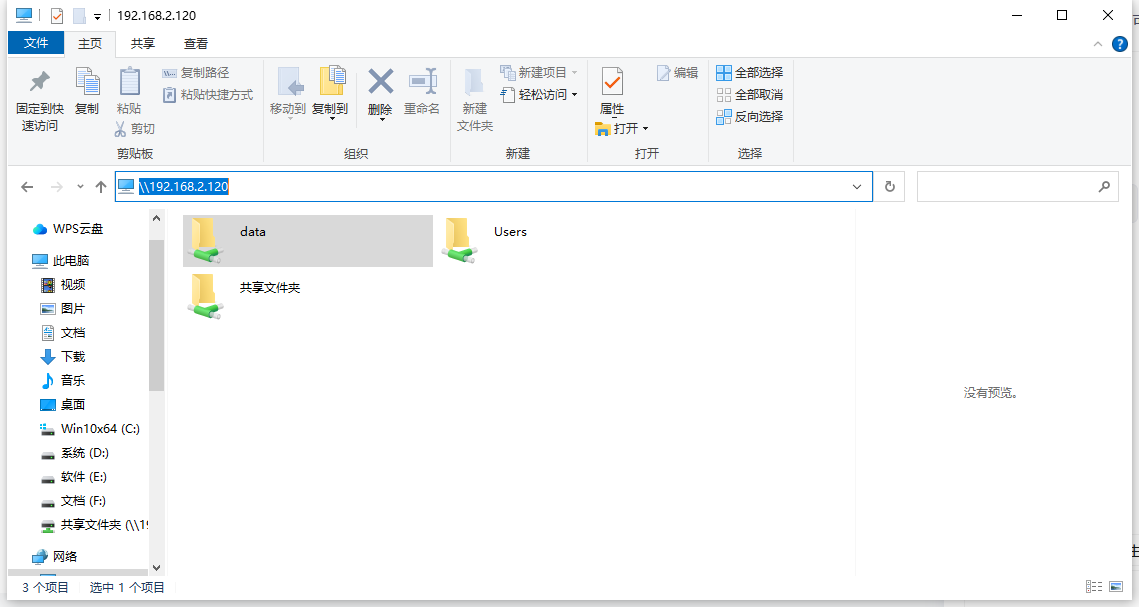Expand address bar history dropdown
1139x607 pixels.
pyautogui.click(x=857, y=187)
